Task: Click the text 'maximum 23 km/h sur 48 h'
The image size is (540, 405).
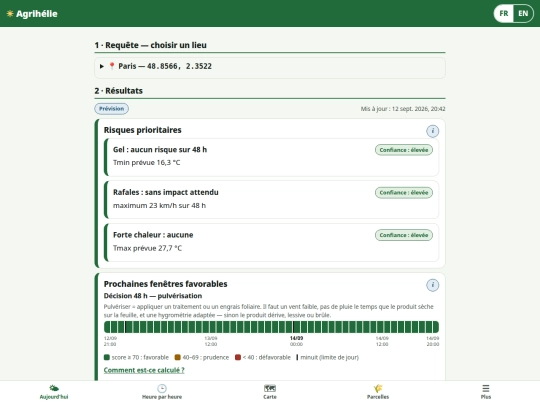Action: coord(159,205)
